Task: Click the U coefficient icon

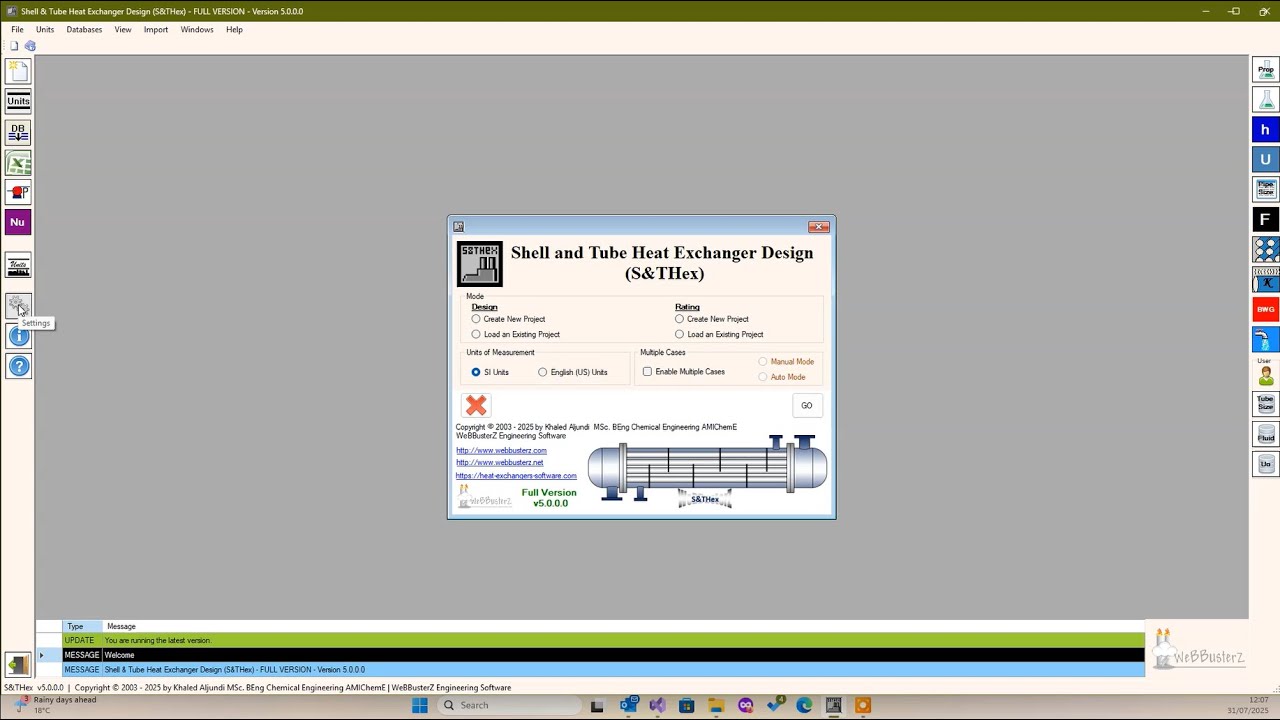Action: (x=1266, y=160)
